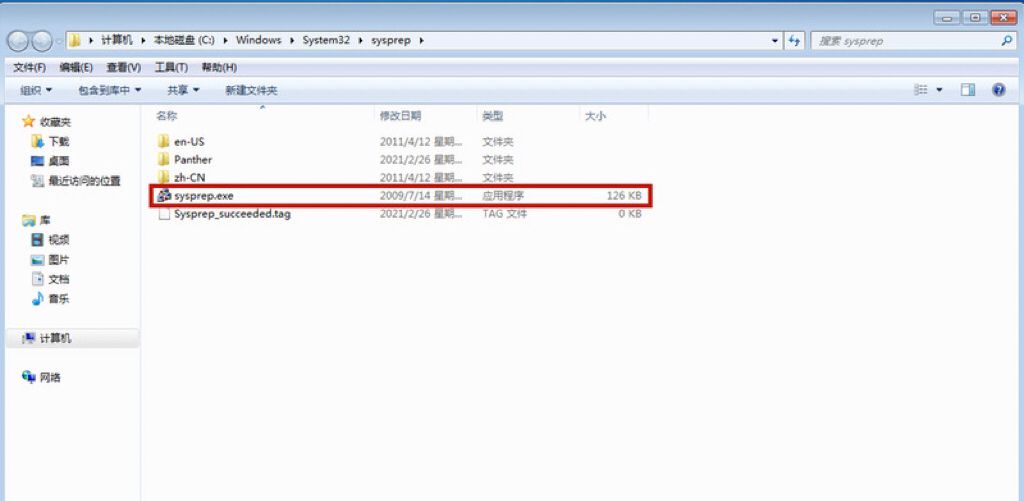Open the 包含到库中 dropdown
This screenshot has height=501, width=1024.
pos(110,90)
